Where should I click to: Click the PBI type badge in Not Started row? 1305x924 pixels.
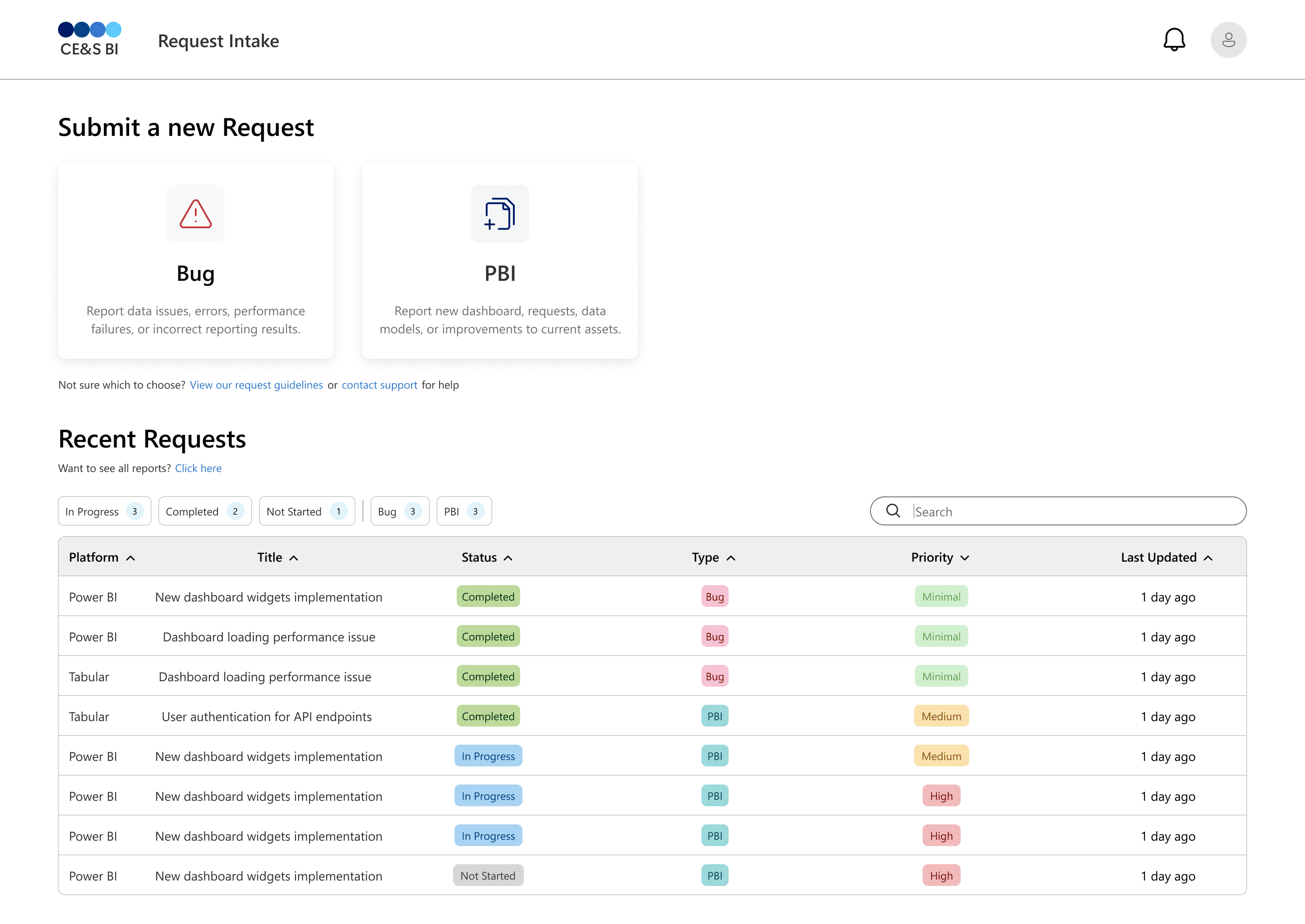[714, 876]
